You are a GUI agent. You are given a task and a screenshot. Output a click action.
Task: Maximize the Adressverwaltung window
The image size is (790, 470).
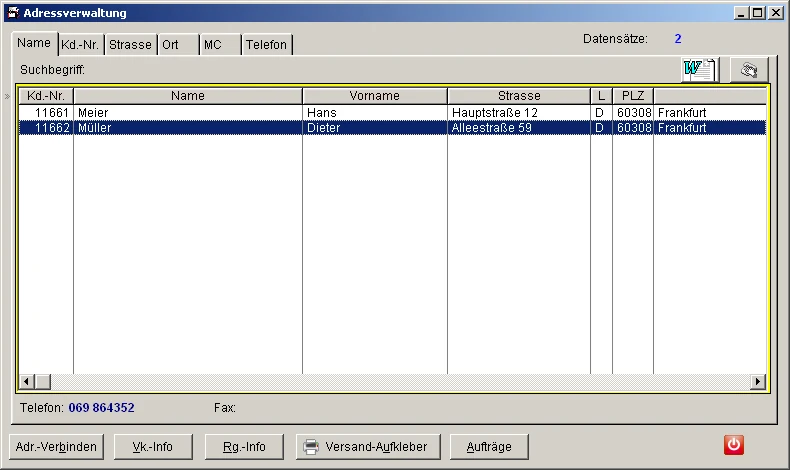[757, 13]
